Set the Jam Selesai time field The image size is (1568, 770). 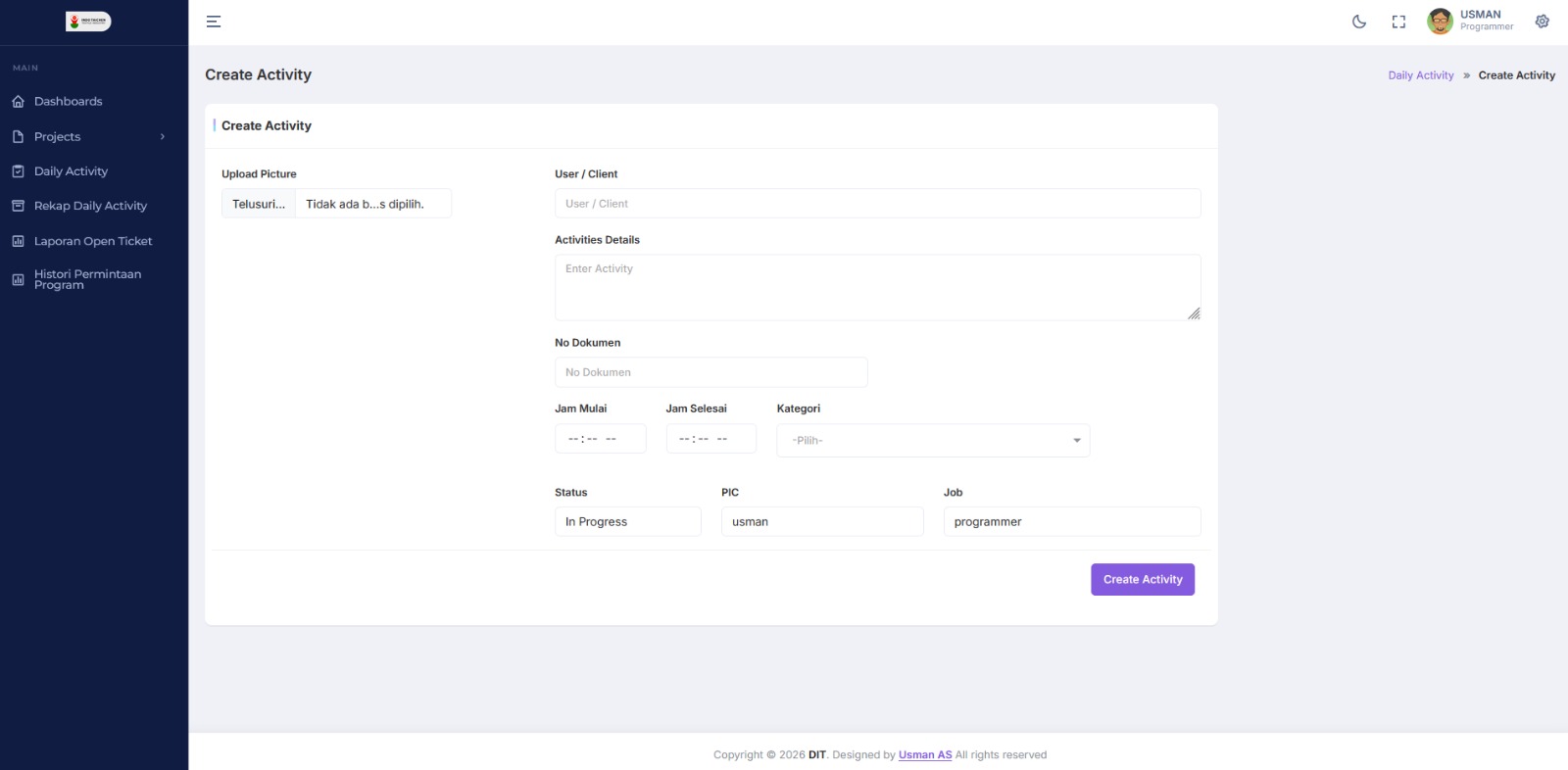click(711, 439)
